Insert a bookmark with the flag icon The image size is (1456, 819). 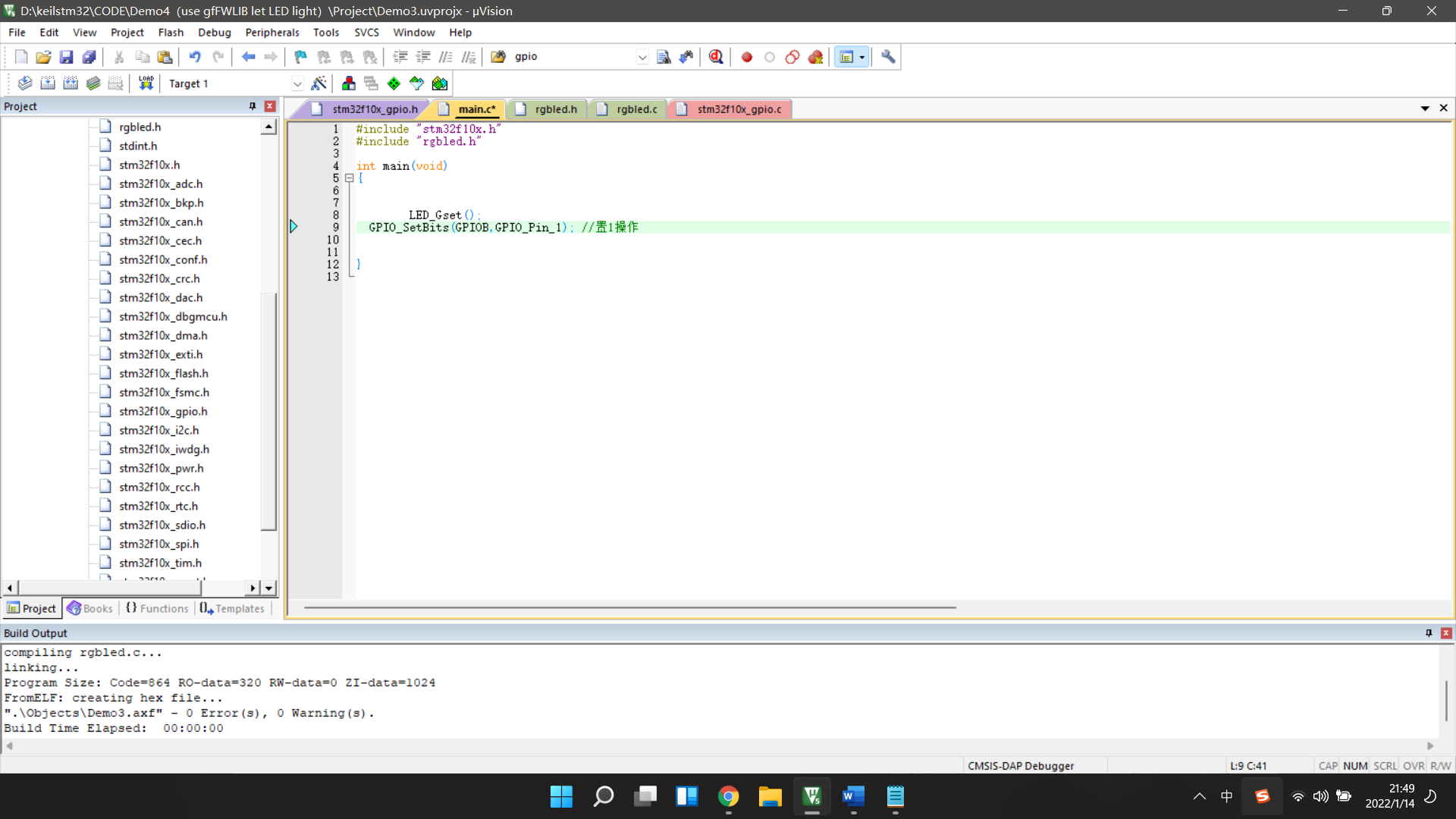(301, 57)
